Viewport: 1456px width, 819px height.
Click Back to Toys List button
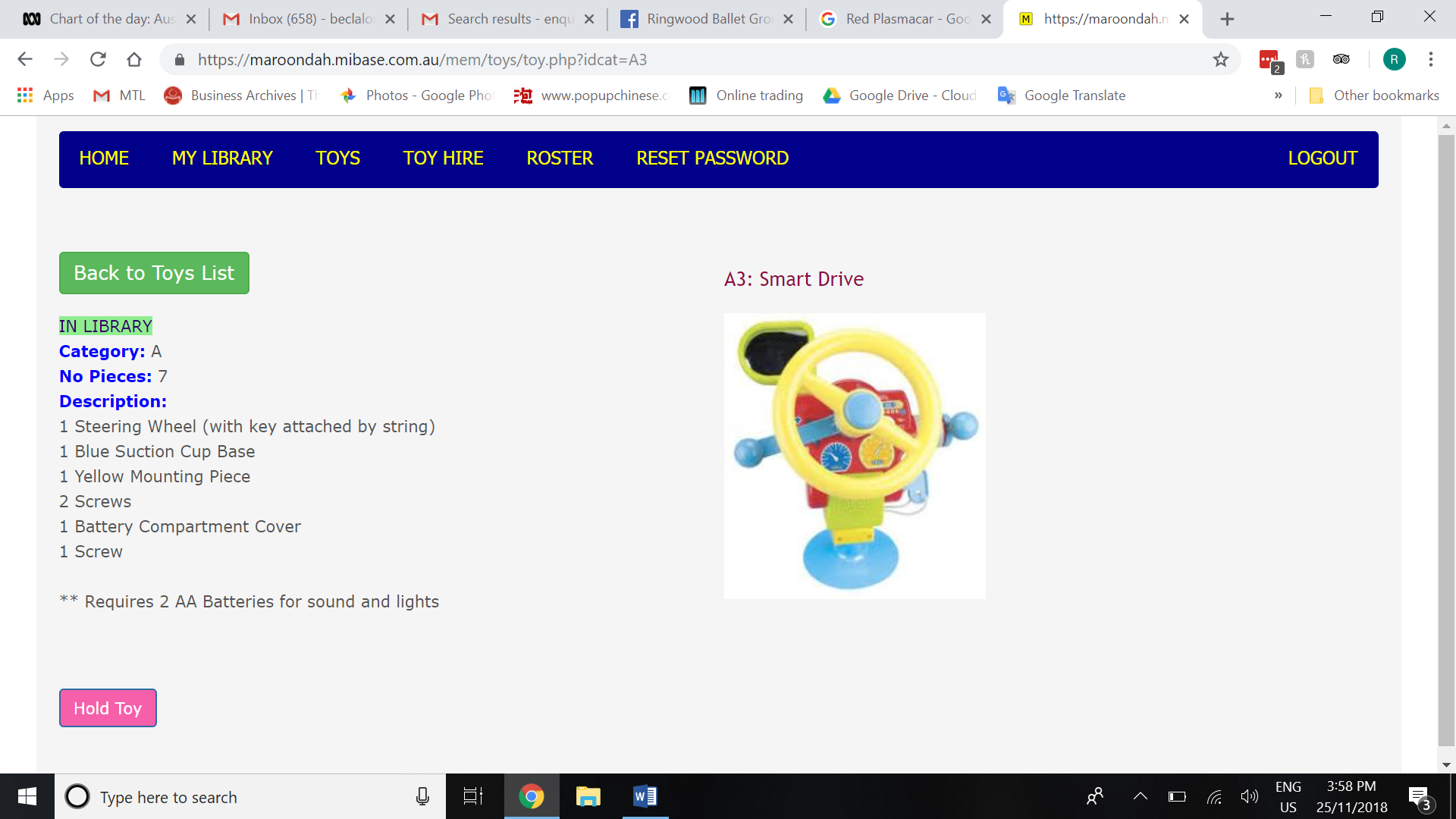point(154,273)
